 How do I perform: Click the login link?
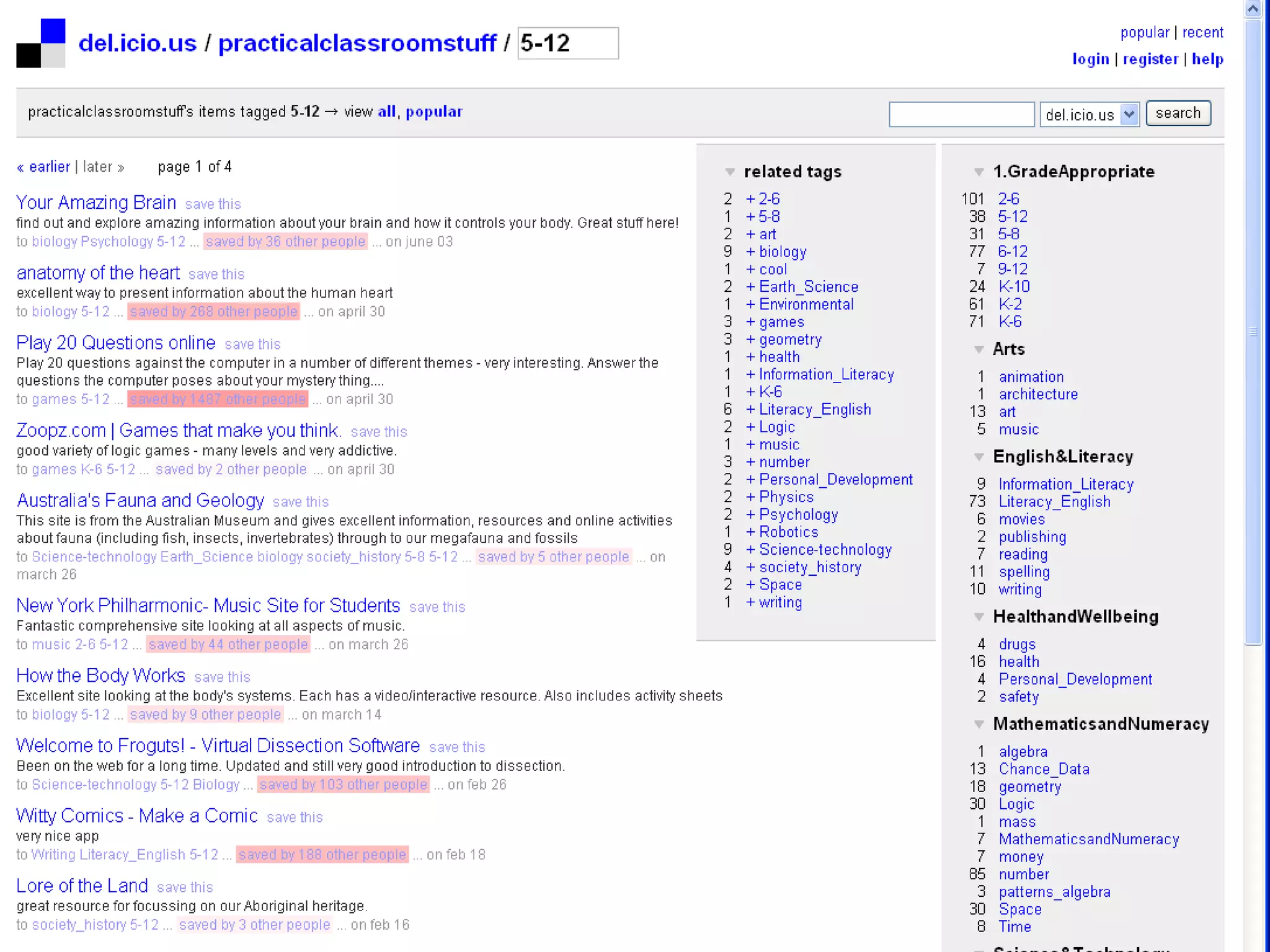point(1091,59)
